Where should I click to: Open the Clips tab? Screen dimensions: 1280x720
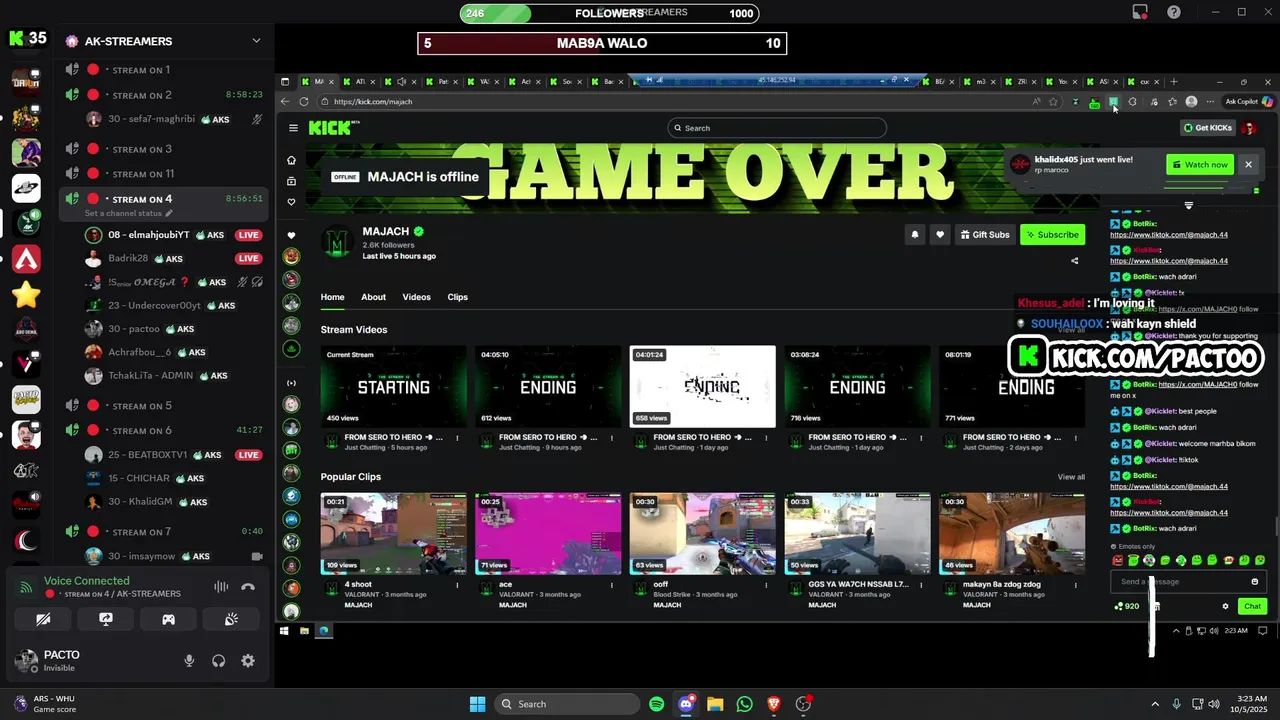pos(457,297)
